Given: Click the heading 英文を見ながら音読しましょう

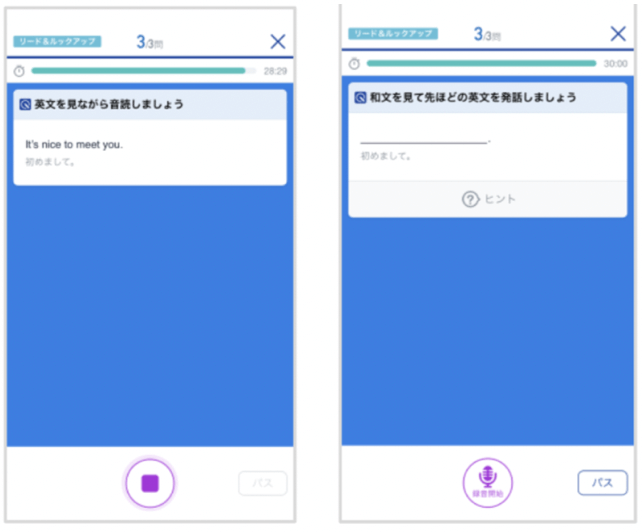Looking at the screenshot, I should (x=109, y=104).
